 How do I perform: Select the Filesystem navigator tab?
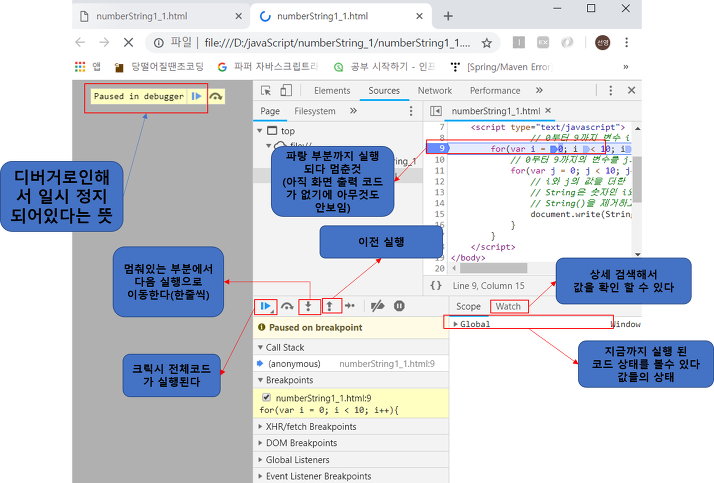point(315,111)
